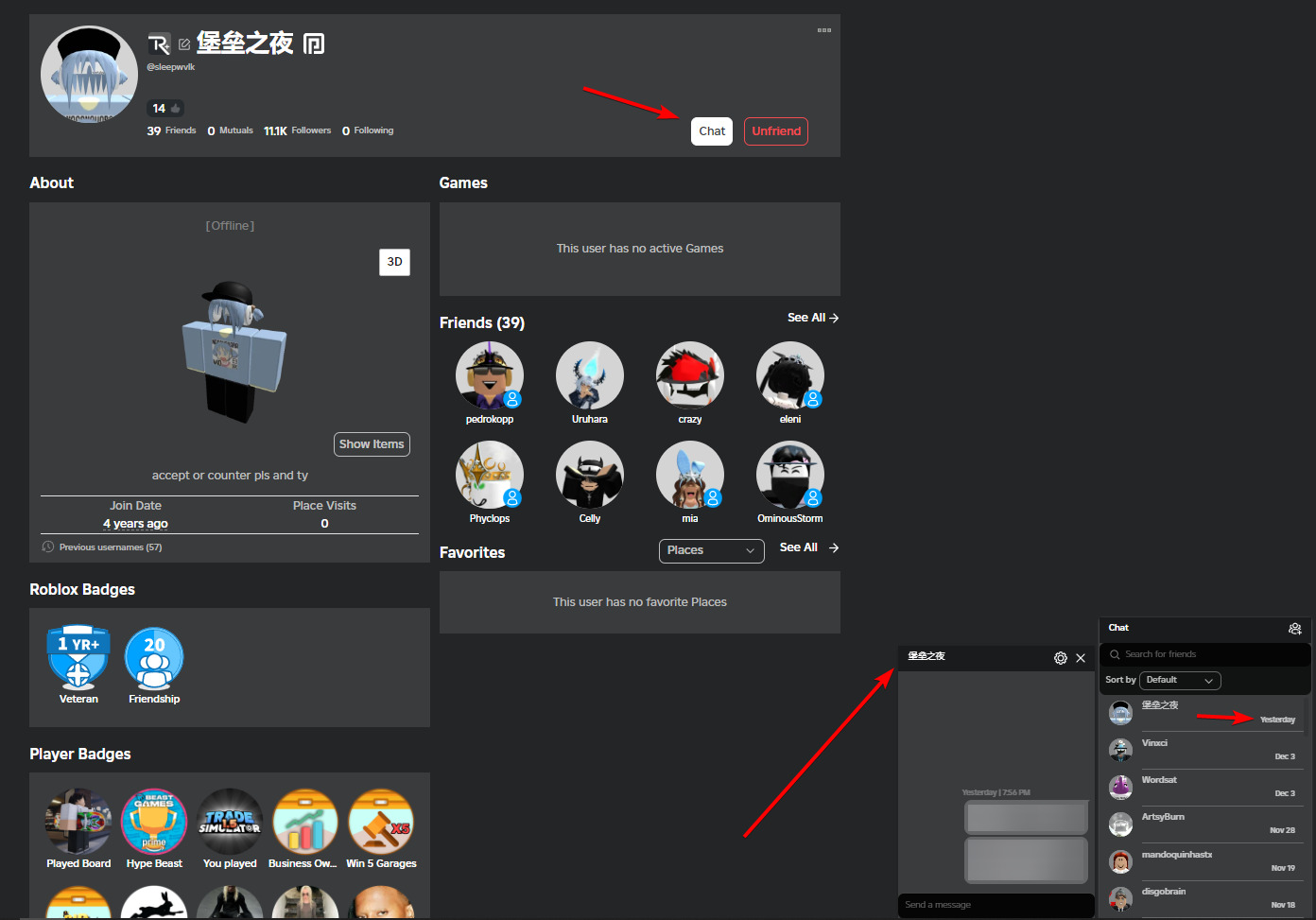
Task: Click the arrow icon beside Friends See All
Action: tap(834, 318)
